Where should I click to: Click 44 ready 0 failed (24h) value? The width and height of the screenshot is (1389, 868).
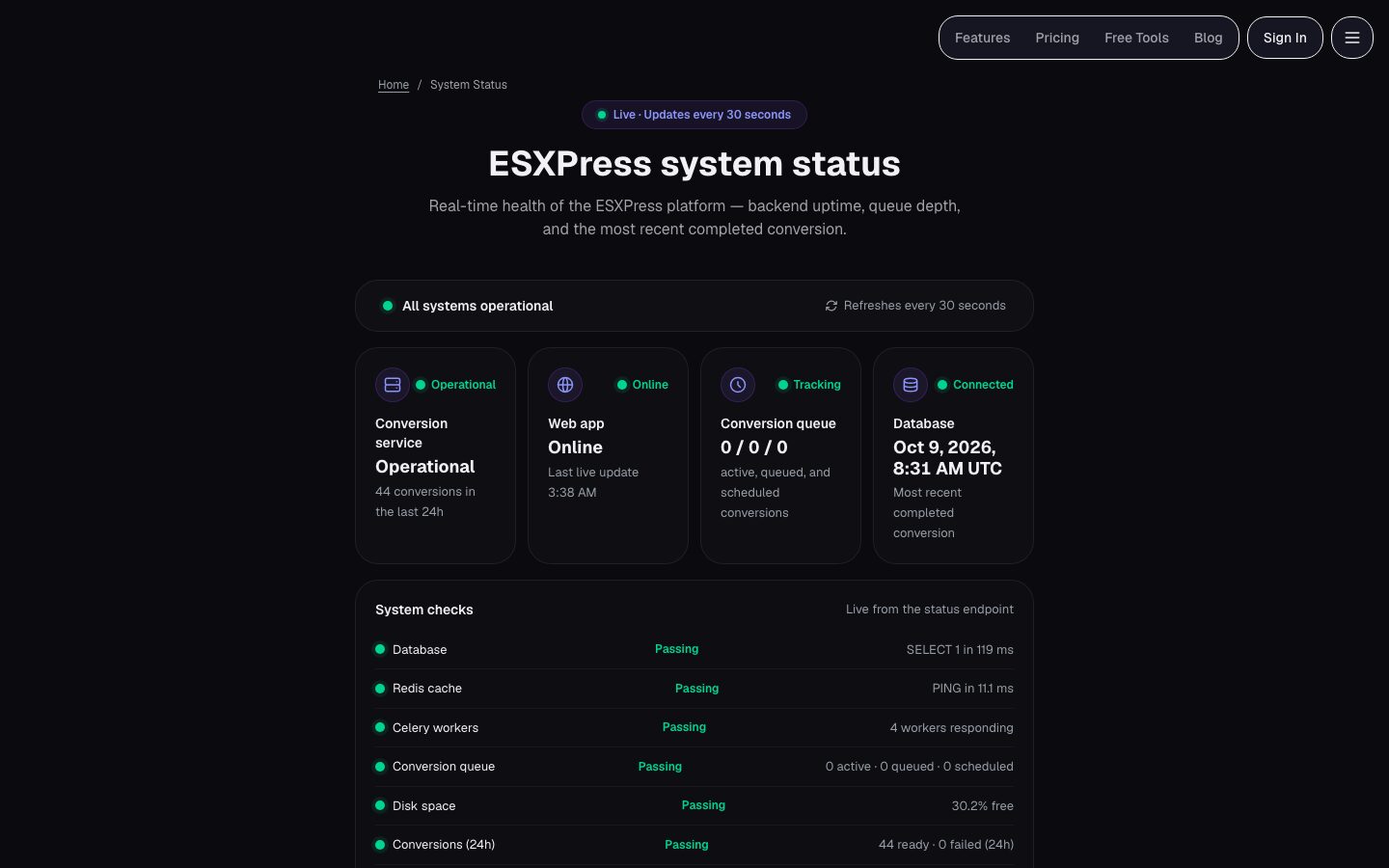tap(946, 845)
